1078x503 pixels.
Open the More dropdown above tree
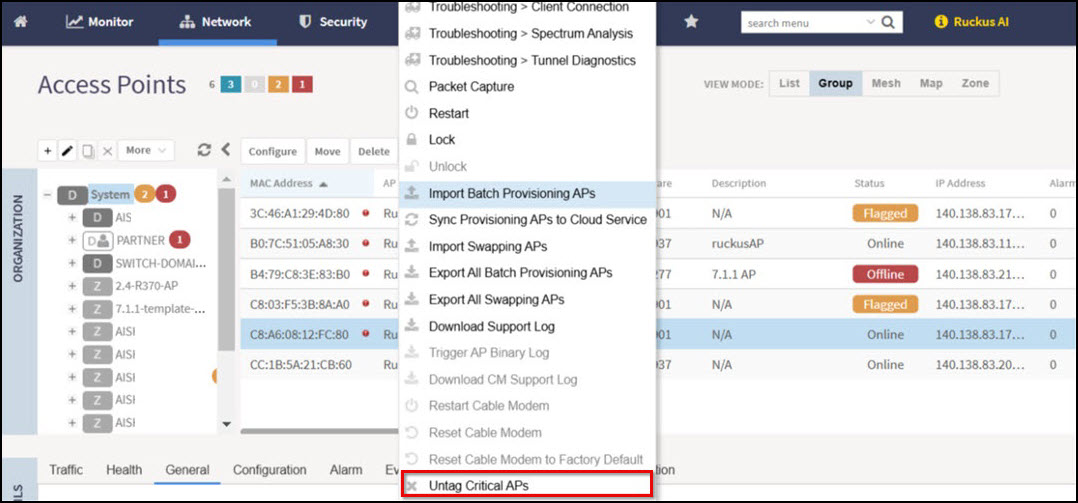tap(146, 150)
